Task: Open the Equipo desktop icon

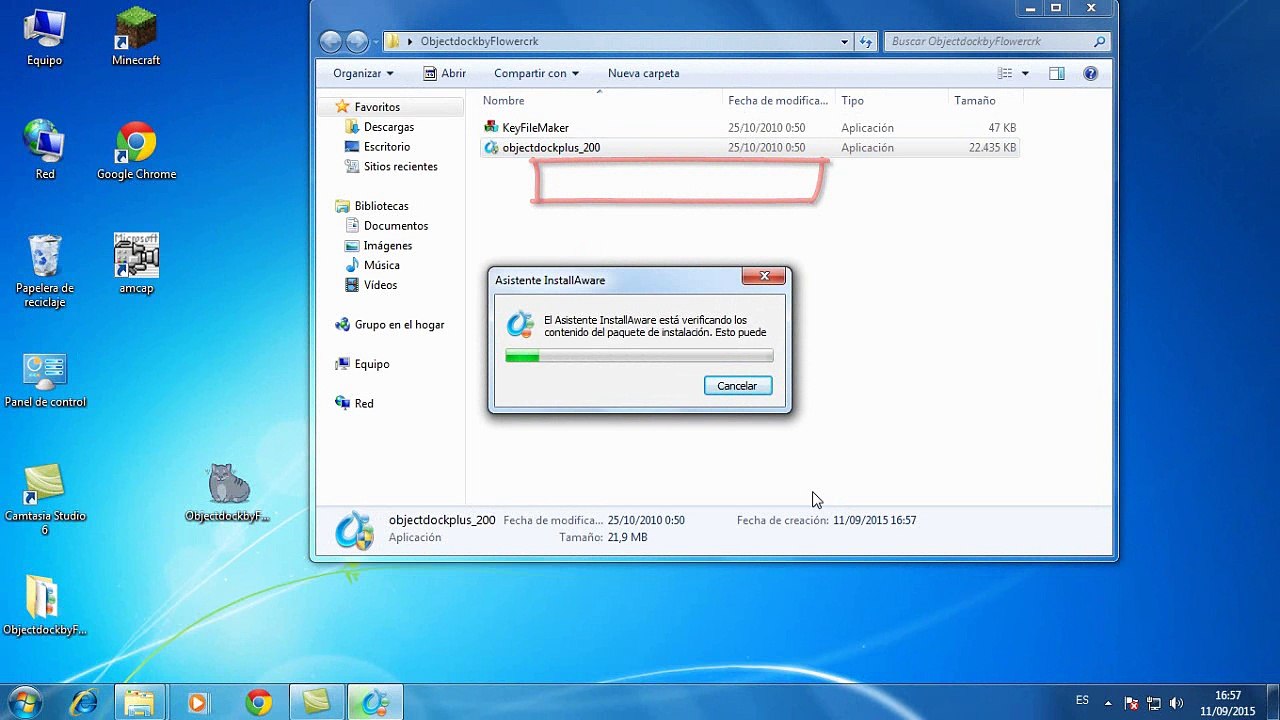Action: [x=45, y=38]
